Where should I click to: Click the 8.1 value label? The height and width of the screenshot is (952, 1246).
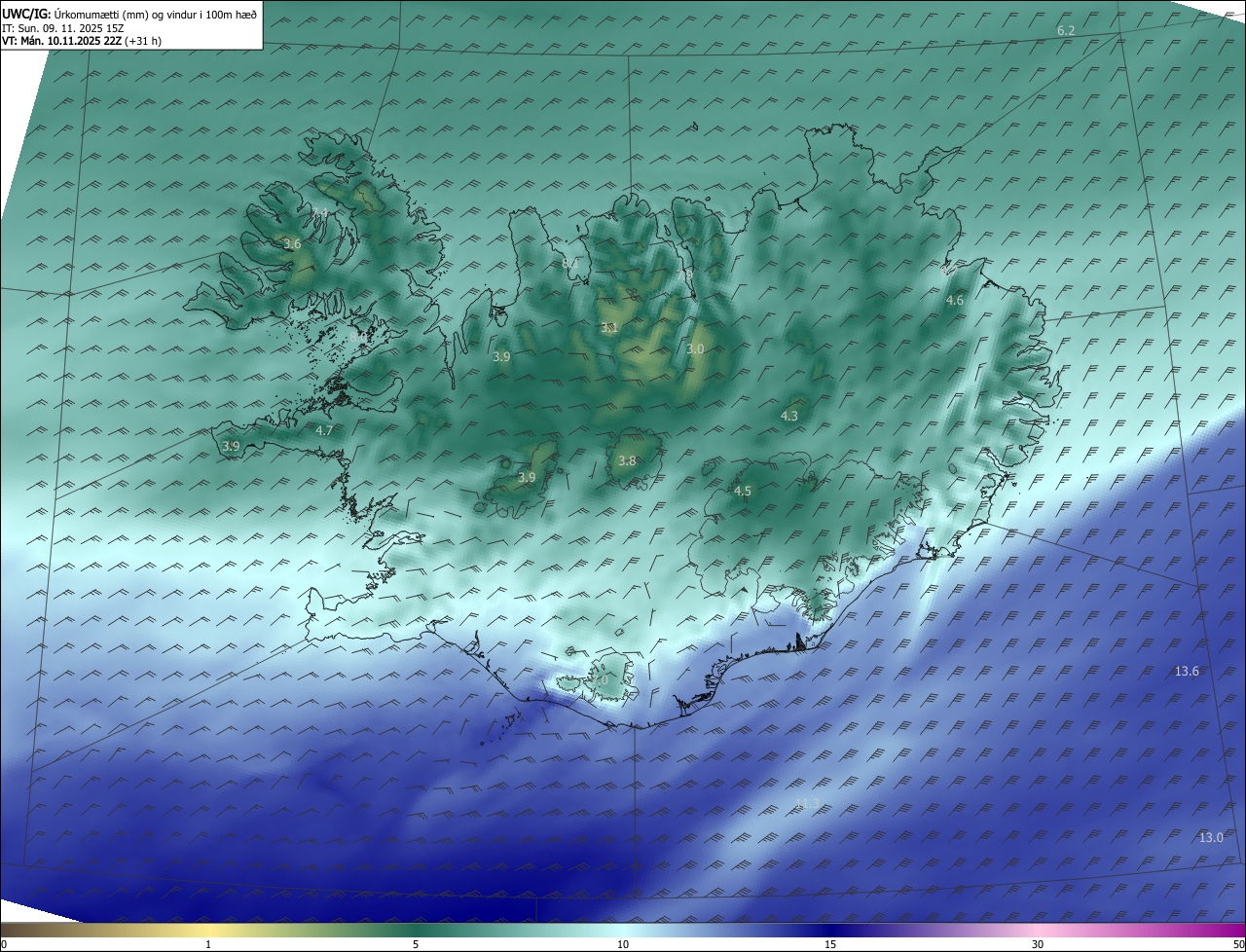point(570,263)
